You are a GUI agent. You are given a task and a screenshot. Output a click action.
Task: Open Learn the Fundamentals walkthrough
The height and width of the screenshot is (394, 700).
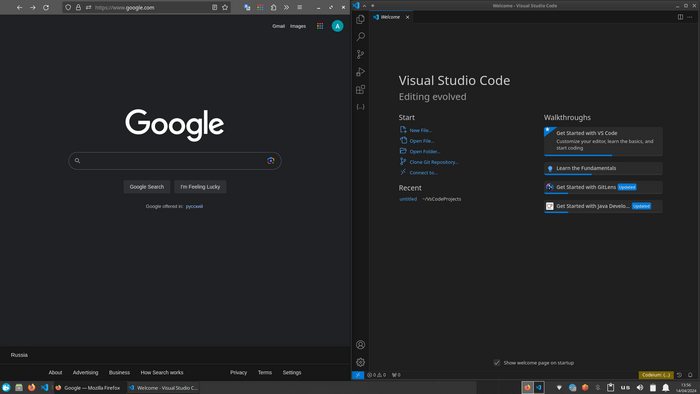603,169
